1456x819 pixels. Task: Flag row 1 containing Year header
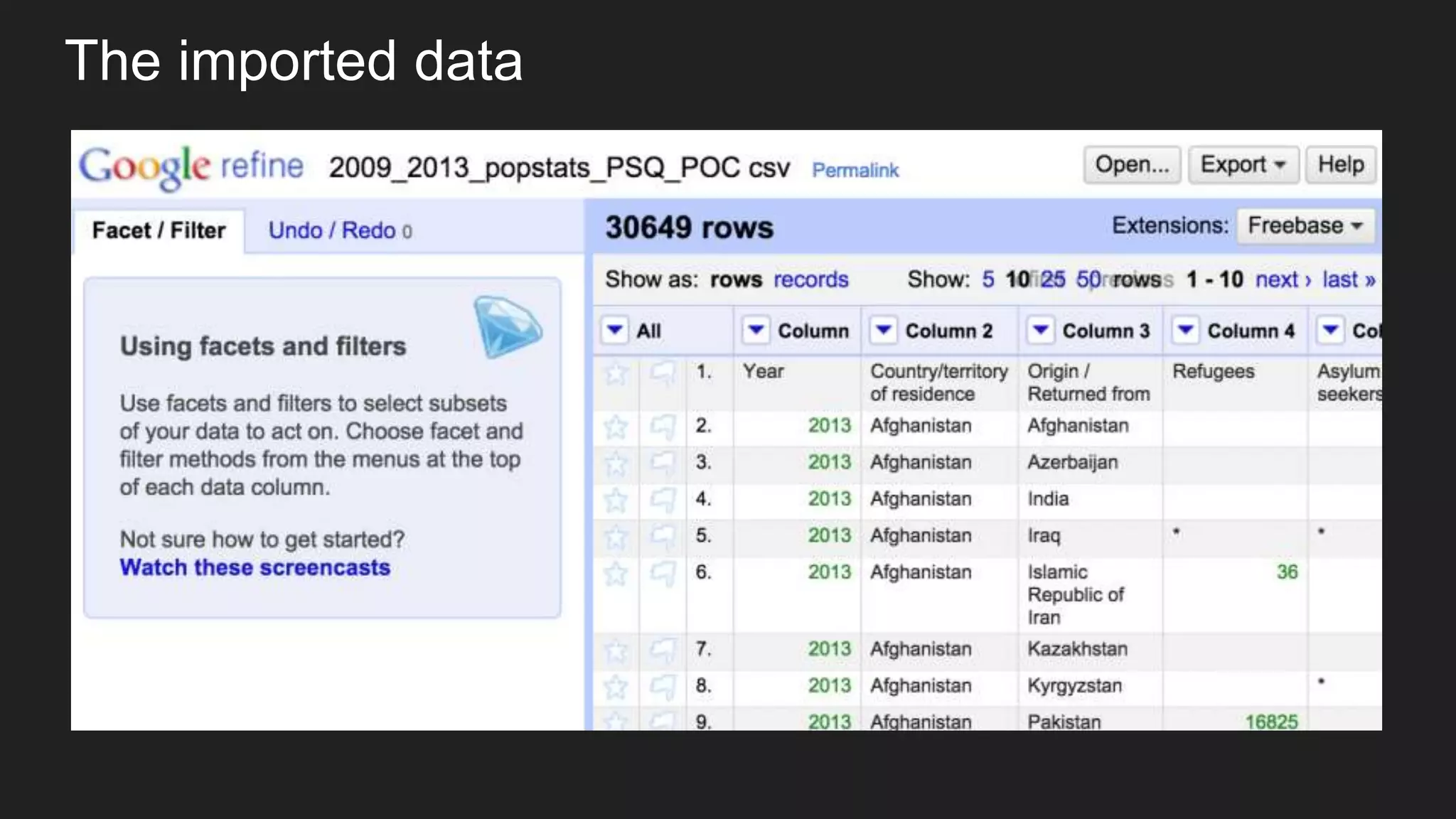click(x=663, y=373)
